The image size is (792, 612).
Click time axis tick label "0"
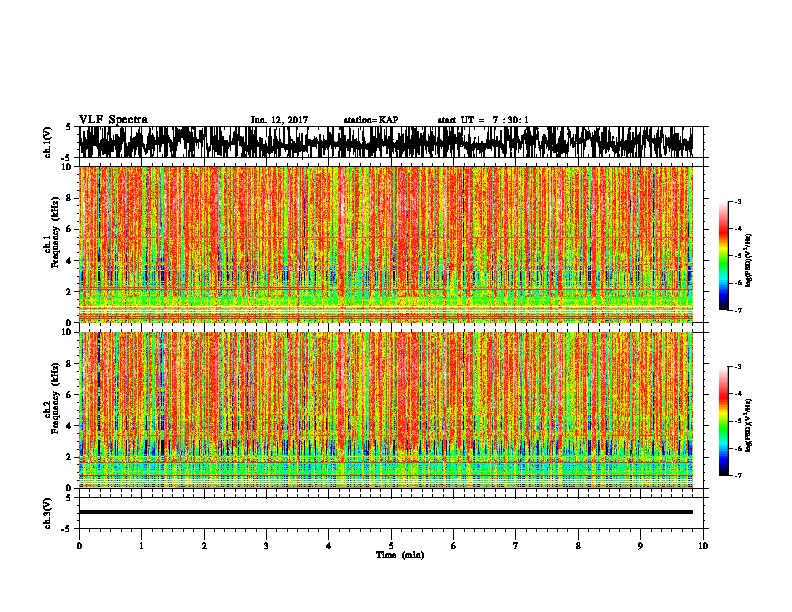[79, 546]
